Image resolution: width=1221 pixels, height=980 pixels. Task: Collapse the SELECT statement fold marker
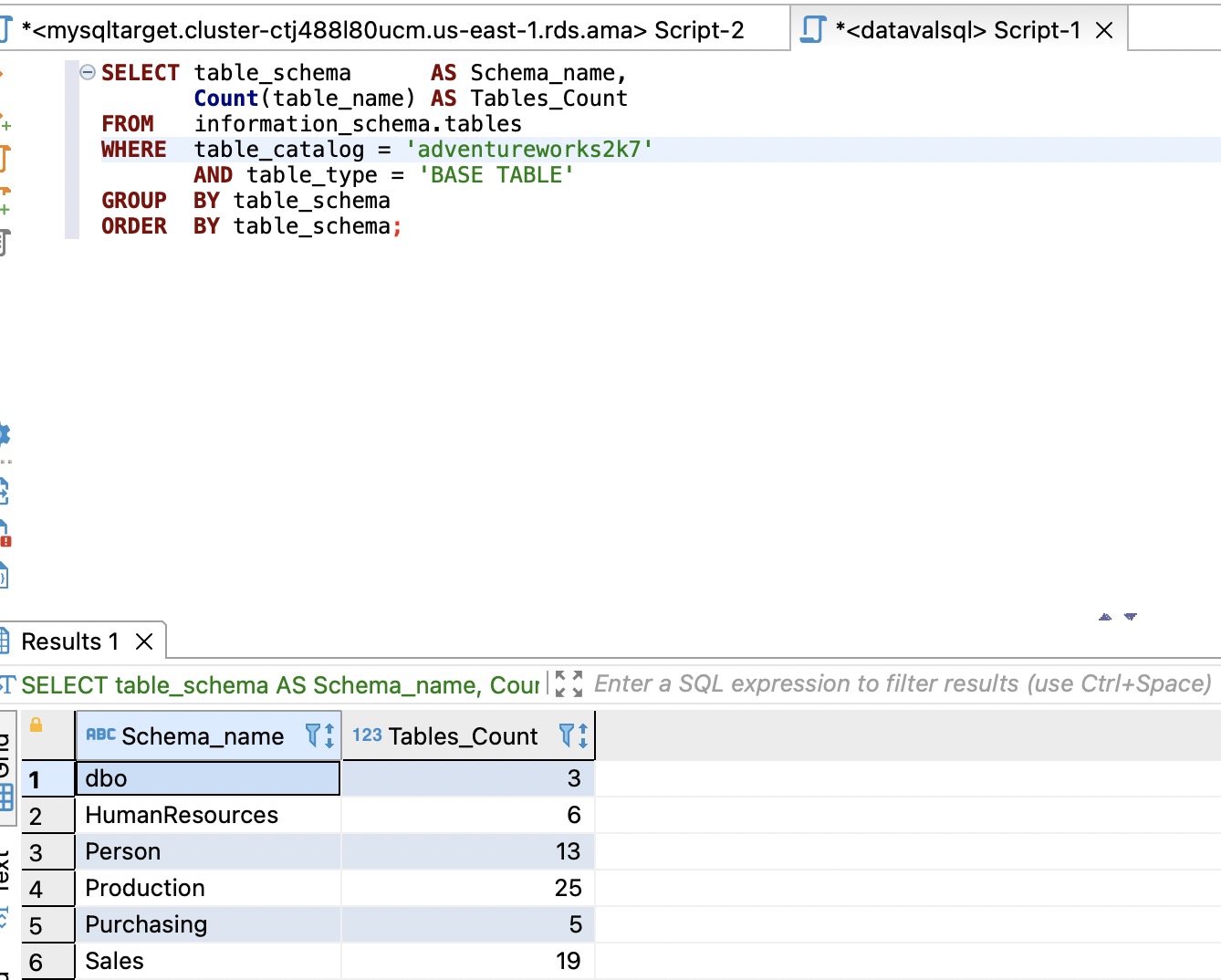(88, 73)
